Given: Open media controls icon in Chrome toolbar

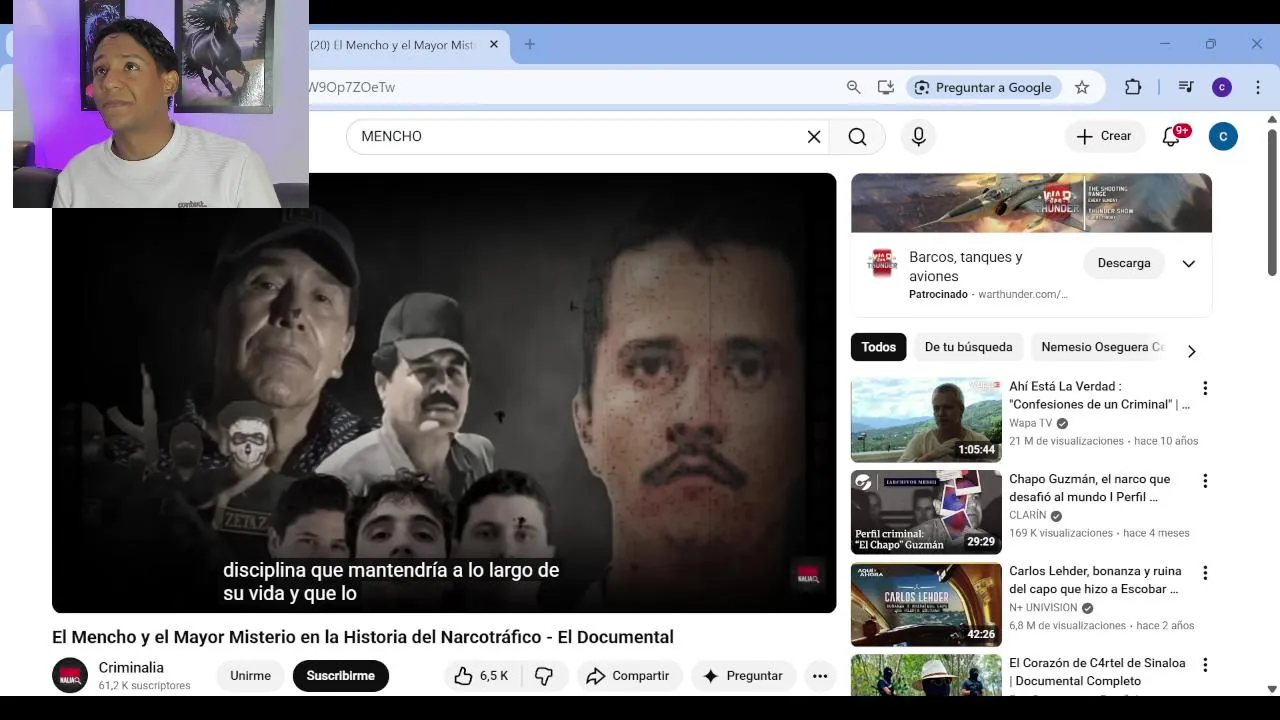Looking at the screenshot, I should pos(1186,87).
